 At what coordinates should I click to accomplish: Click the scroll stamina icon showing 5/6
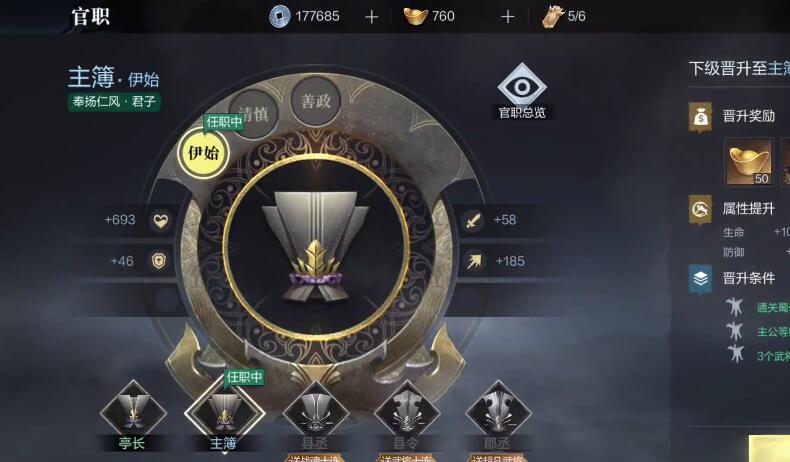click(x=553, y=17)
